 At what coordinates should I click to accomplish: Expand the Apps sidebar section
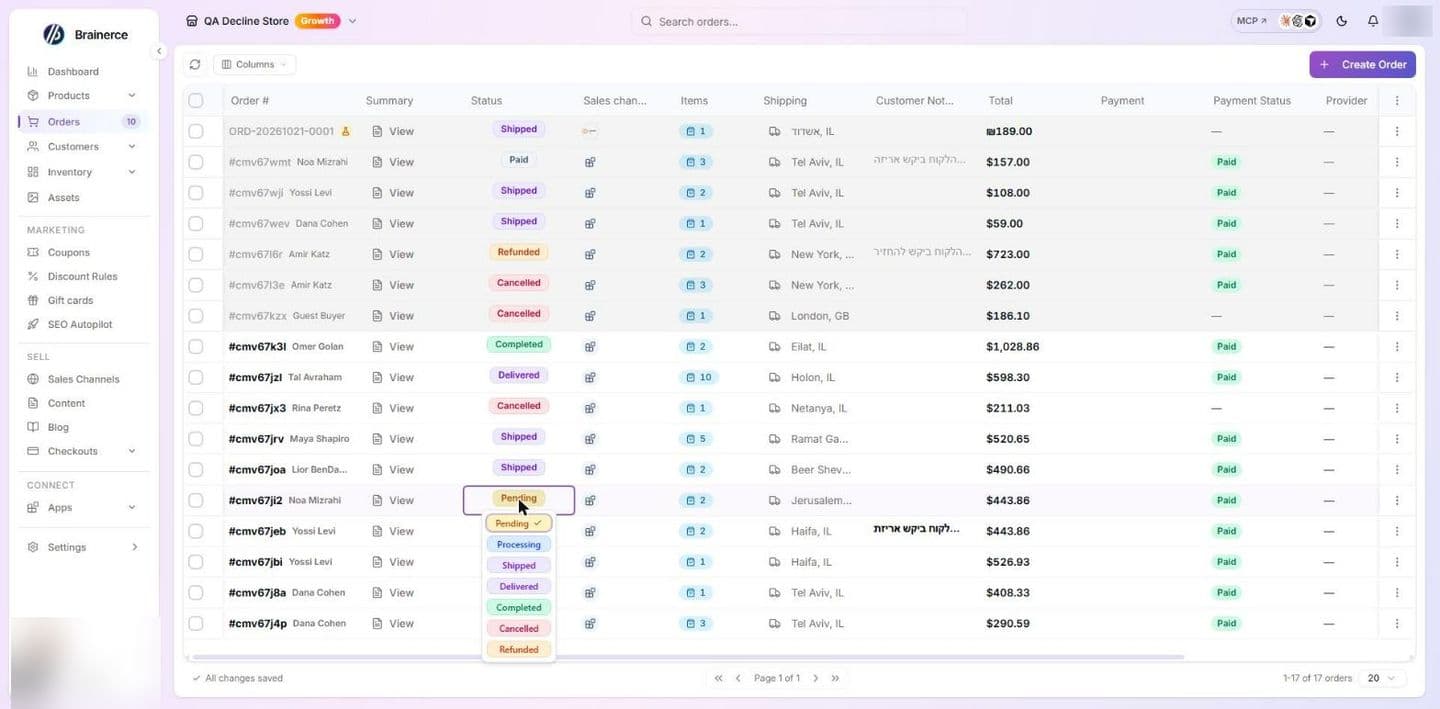[132, 508]
